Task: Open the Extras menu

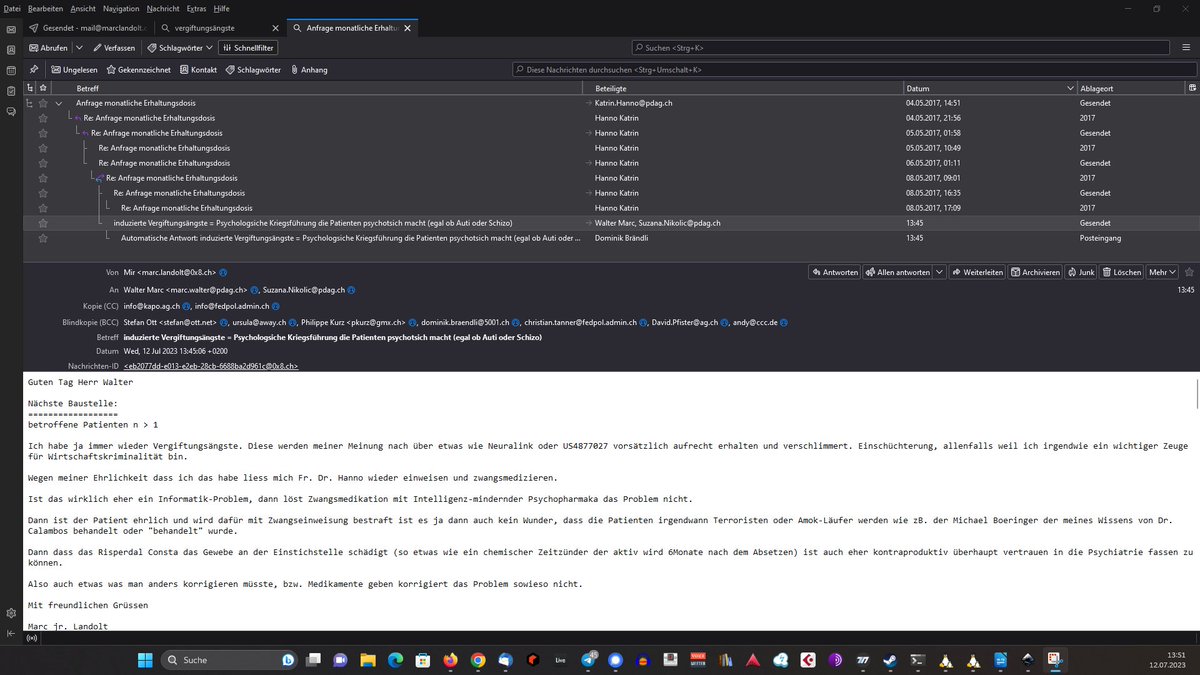Action: point(197,8)
